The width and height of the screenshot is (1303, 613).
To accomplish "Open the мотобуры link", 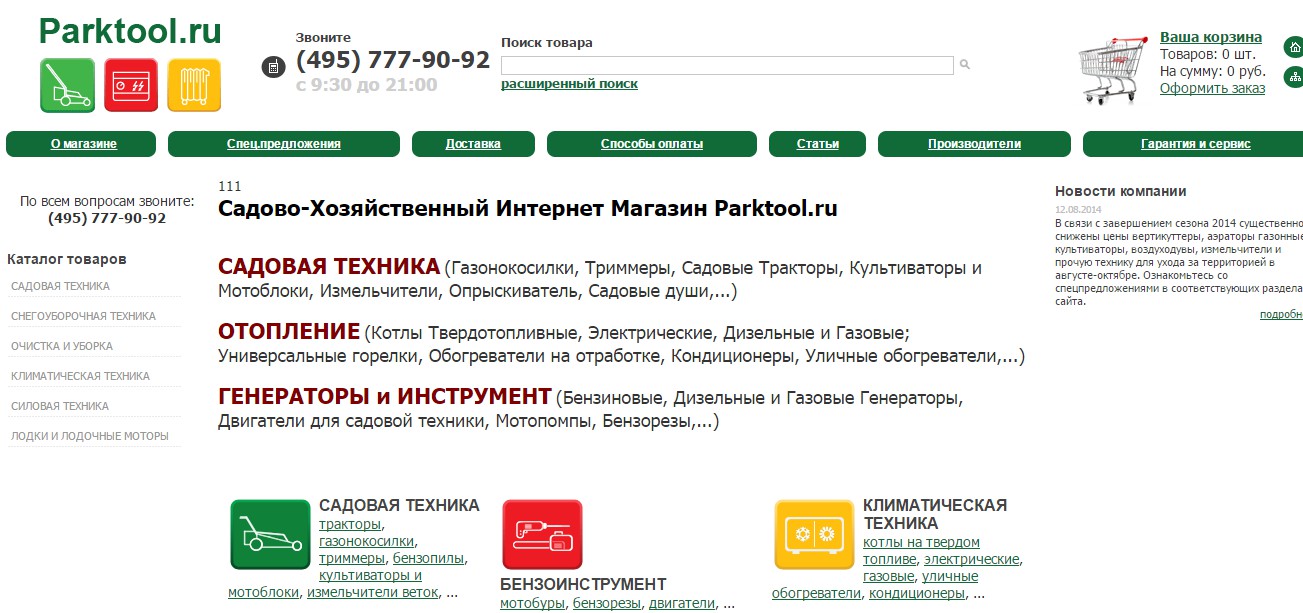I will point(533,604).
